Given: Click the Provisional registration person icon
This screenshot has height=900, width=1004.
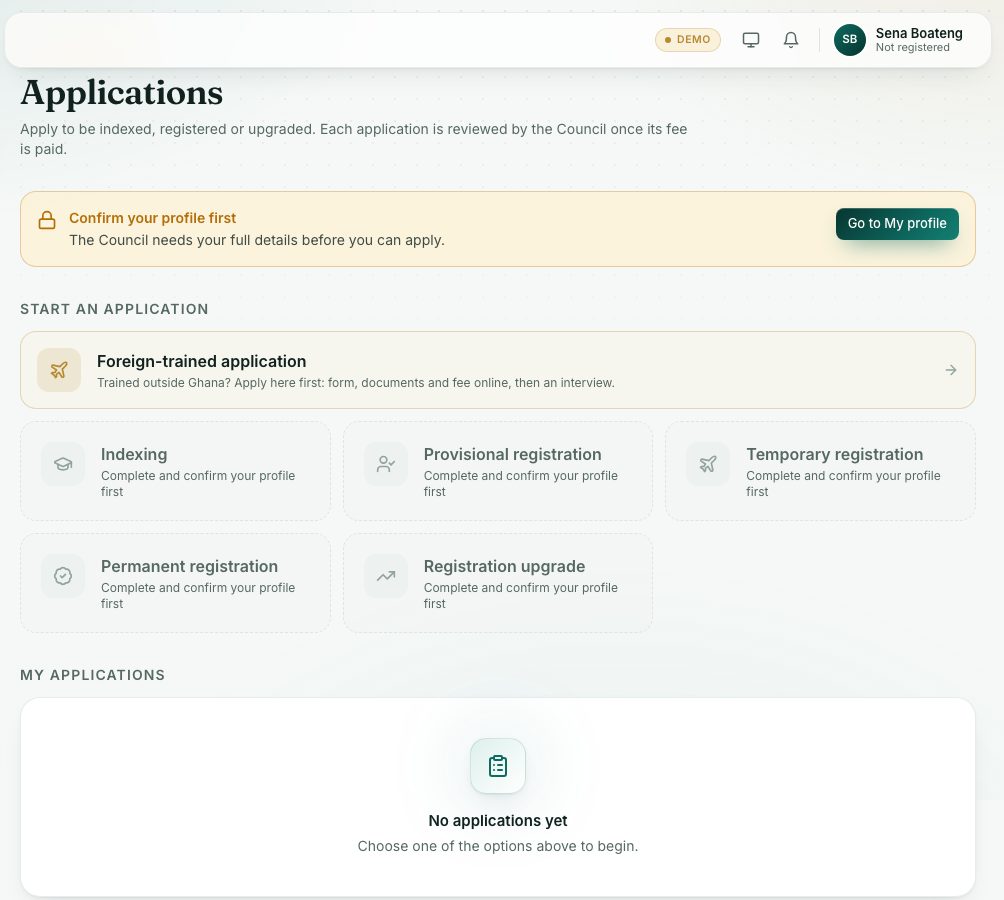Looking at the screenshot, I should coord(385,464).
